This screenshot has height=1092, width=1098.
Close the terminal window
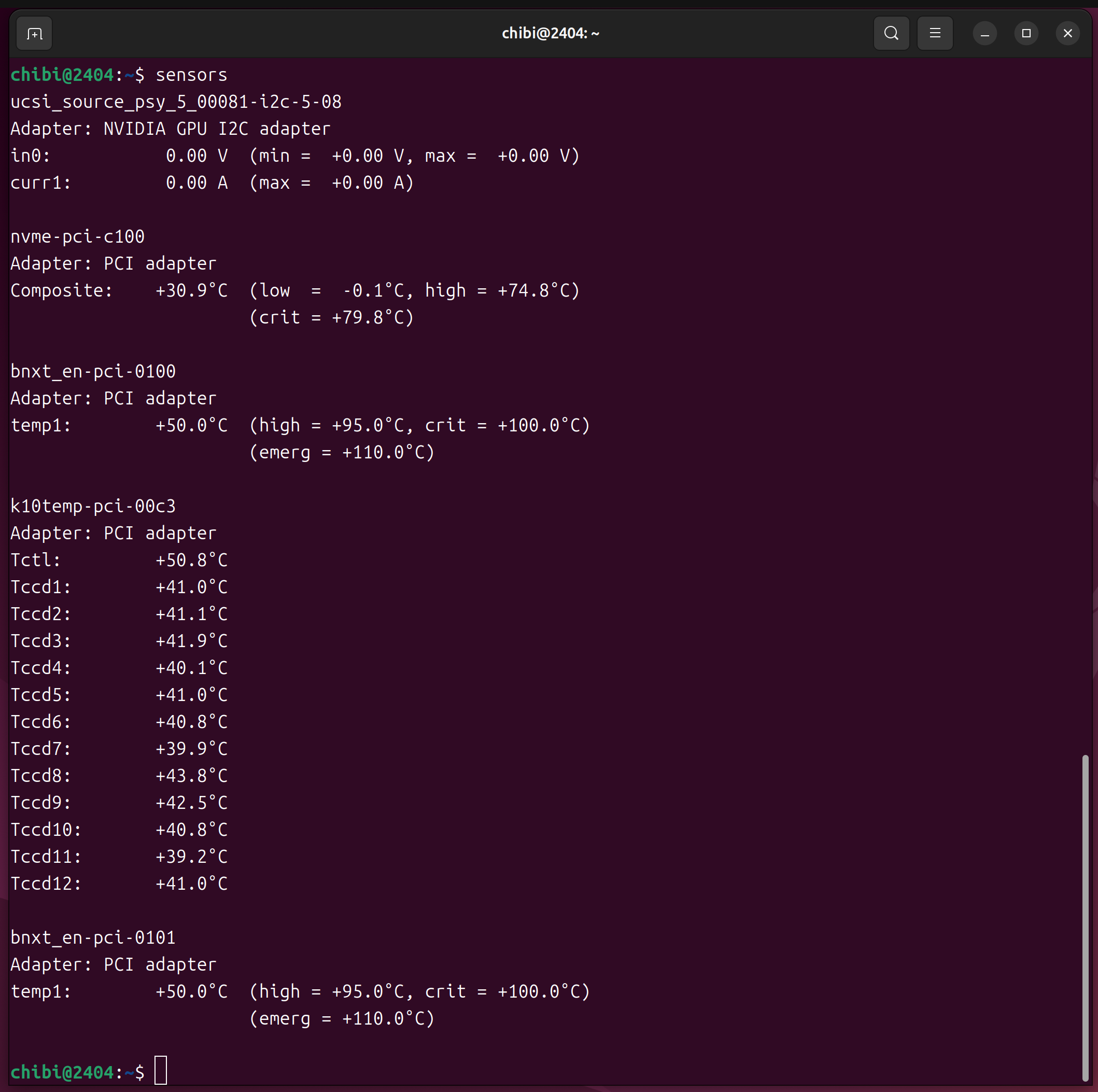(x=1067, y=34)
